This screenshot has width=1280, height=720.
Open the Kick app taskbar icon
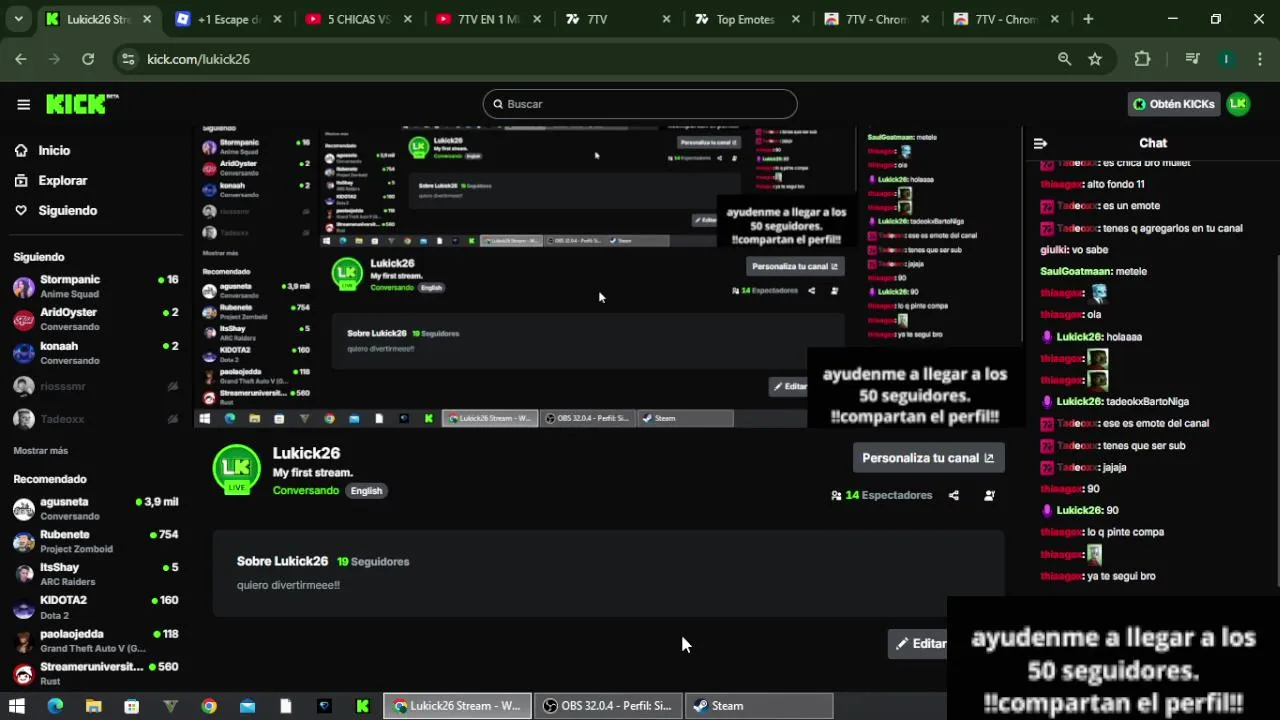tap(362, 706)
